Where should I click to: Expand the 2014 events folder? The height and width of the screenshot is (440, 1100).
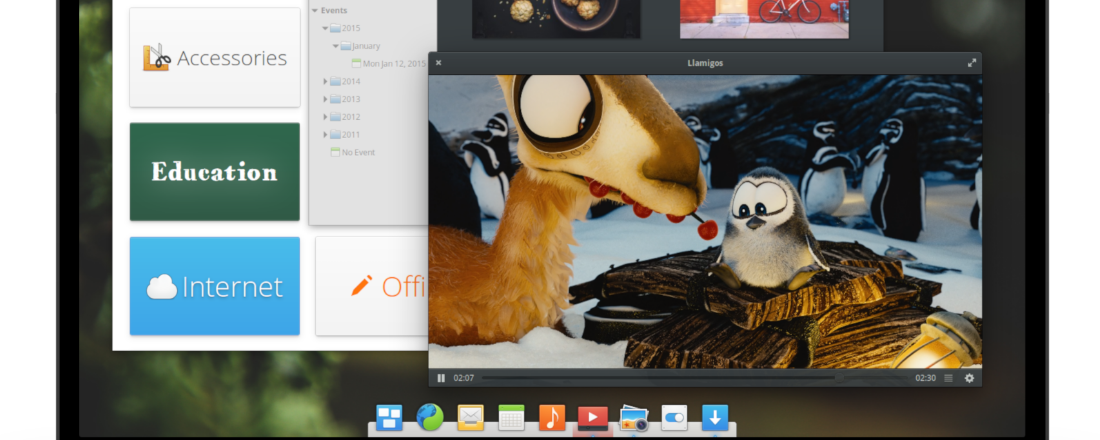pyautogui.click(x=326, y=81)
